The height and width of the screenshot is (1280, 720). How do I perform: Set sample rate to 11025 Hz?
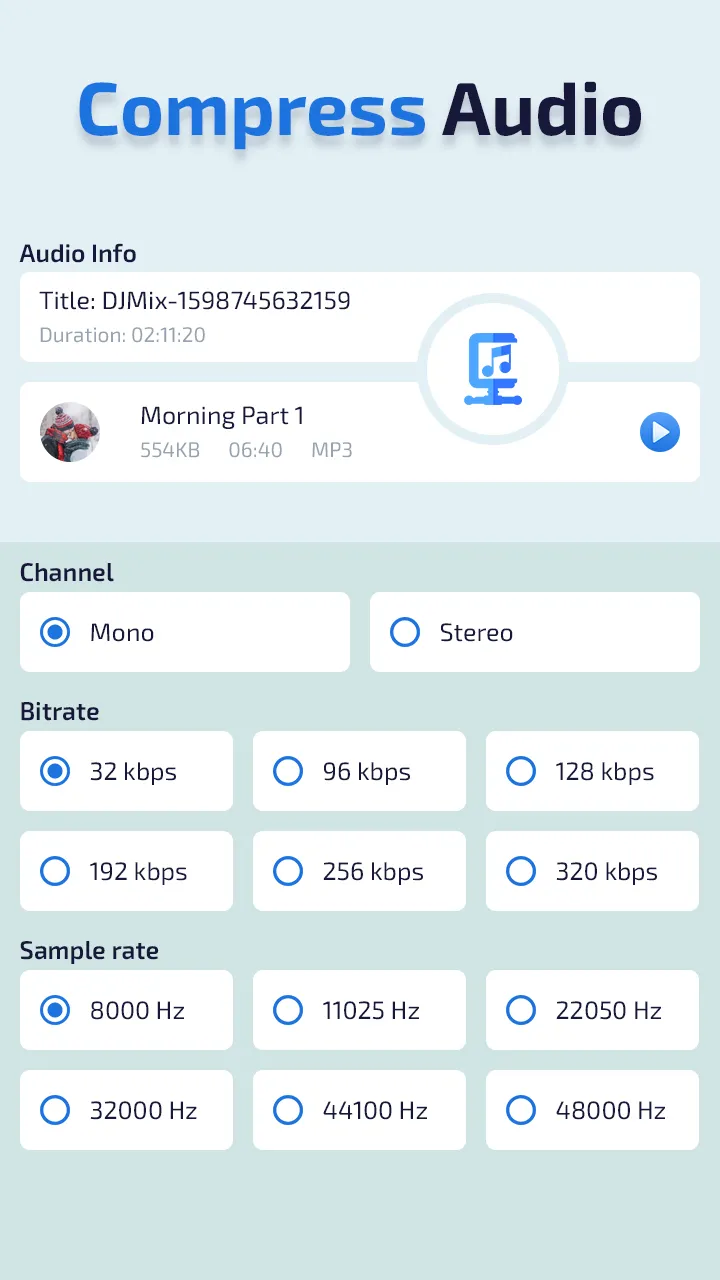coord(359,1010)
